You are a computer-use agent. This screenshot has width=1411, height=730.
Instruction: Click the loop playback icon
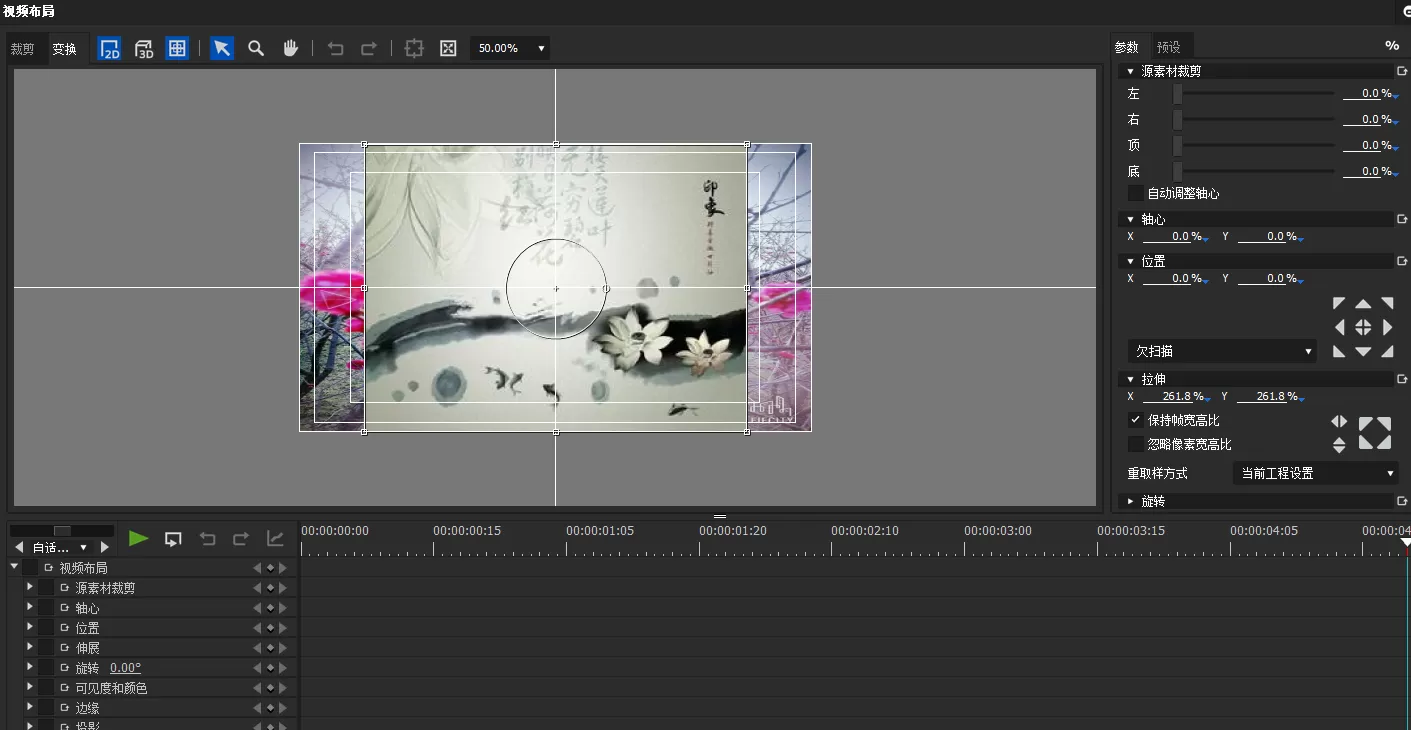point(173,539)
